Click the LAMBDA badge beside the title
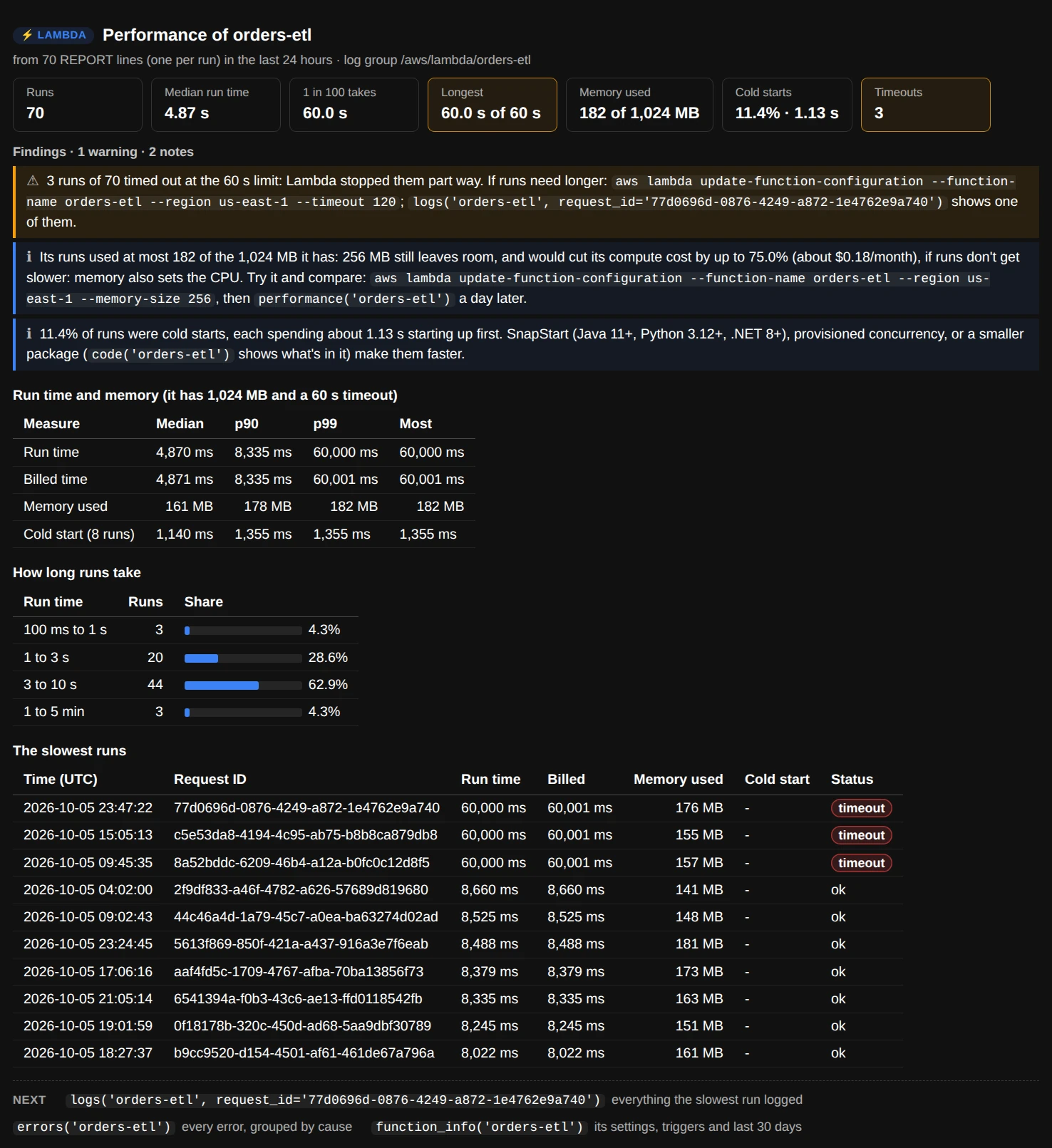1052x1148 pixels. 53,35
